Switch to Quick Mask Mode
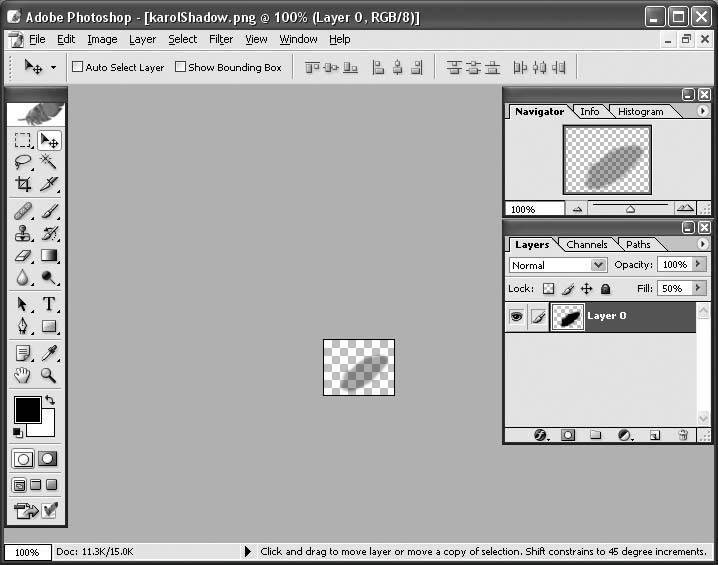This screenshot has height=565, width=718. pos(48,459)
